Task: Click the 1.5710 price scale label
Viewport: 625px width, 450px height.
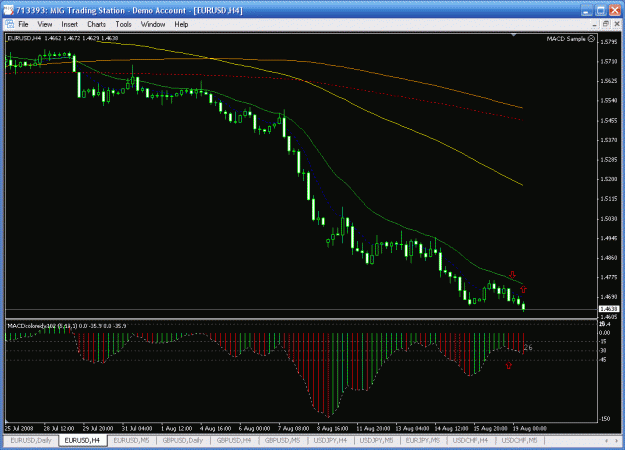Action: click(x=609, y=61)
